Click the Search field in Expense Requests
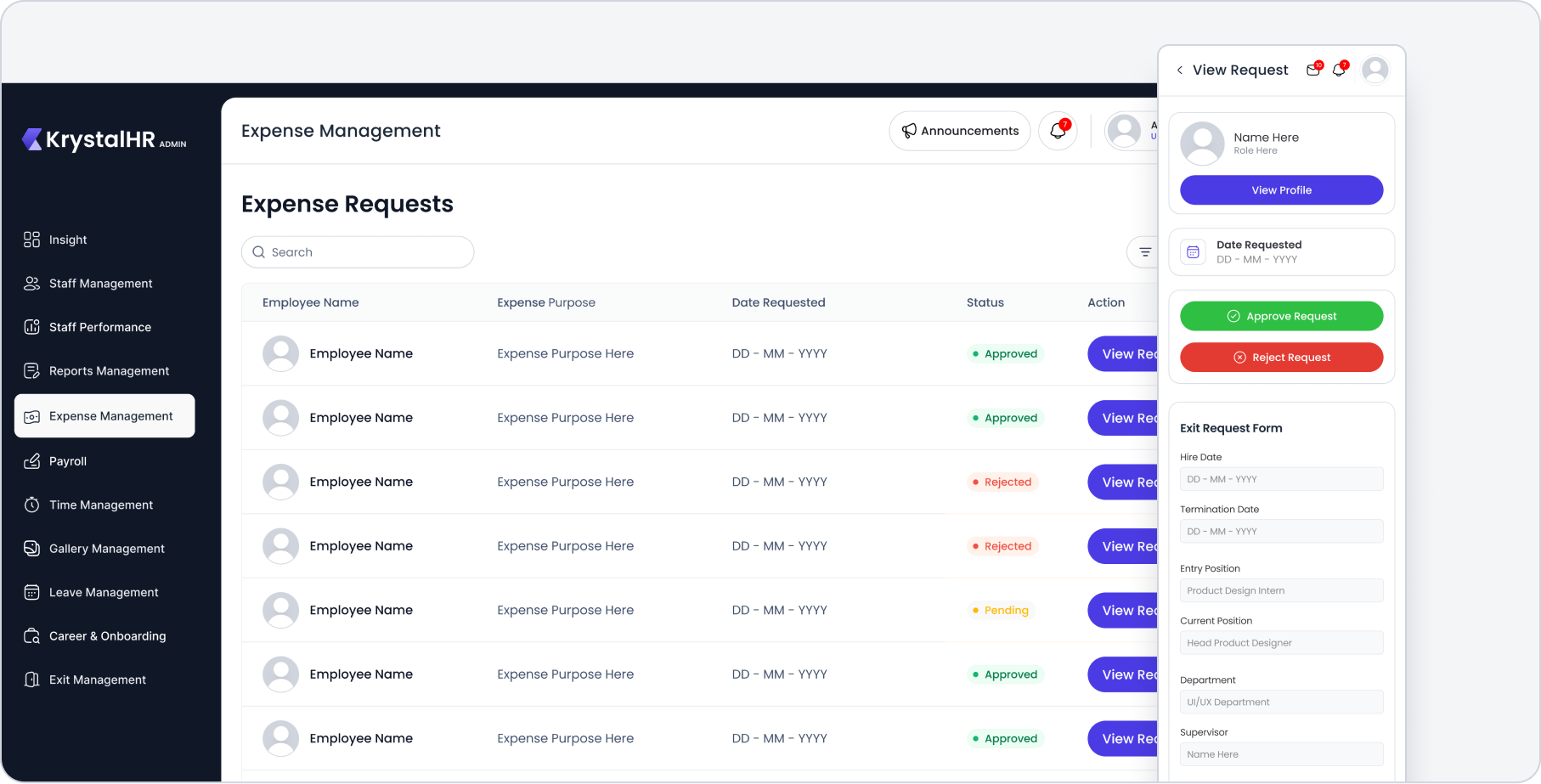1541x784 pixels. point(358,252)
